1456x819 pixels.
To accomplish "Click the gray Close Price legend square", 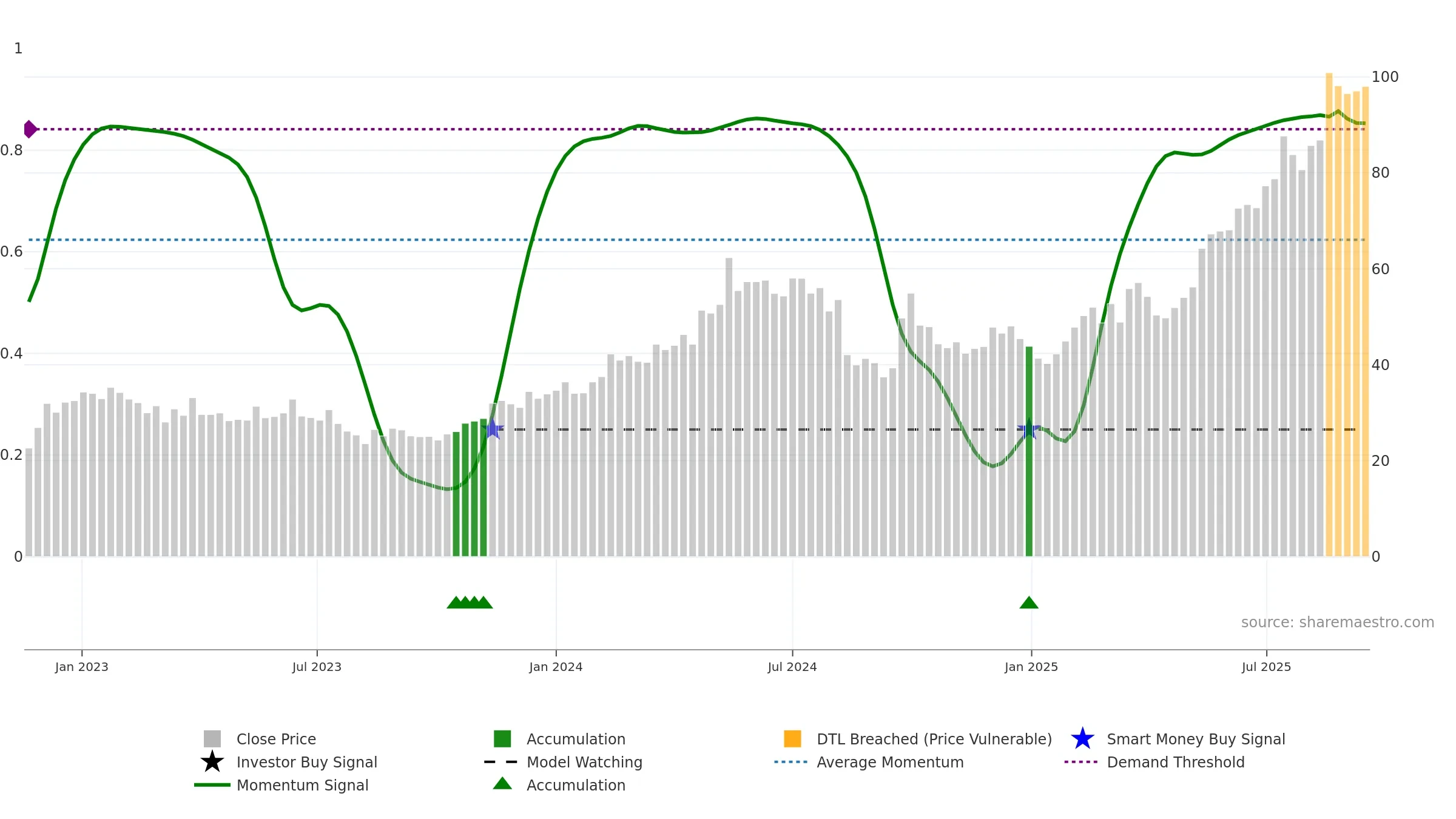I will click(x=212, y=739).
